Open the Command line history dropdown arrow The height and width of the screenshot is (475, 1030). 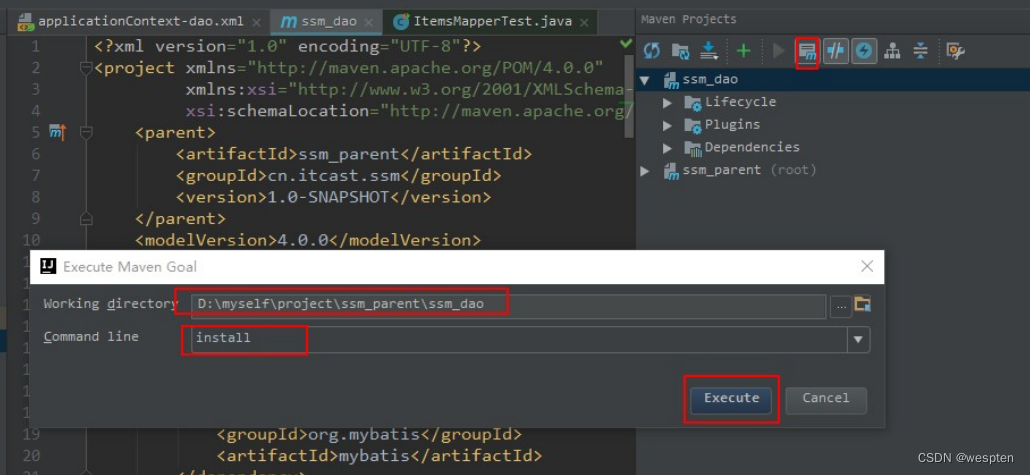coord(857,340)
